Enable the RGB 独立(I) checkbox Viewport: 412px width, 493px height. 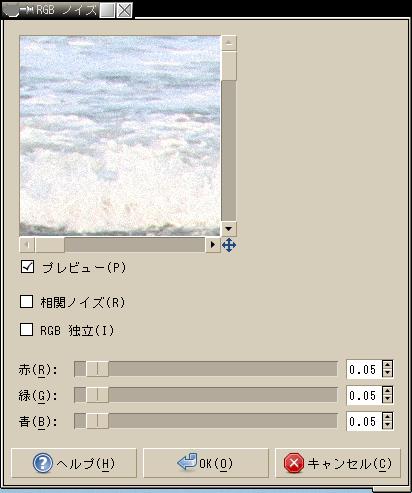point(27,330)
